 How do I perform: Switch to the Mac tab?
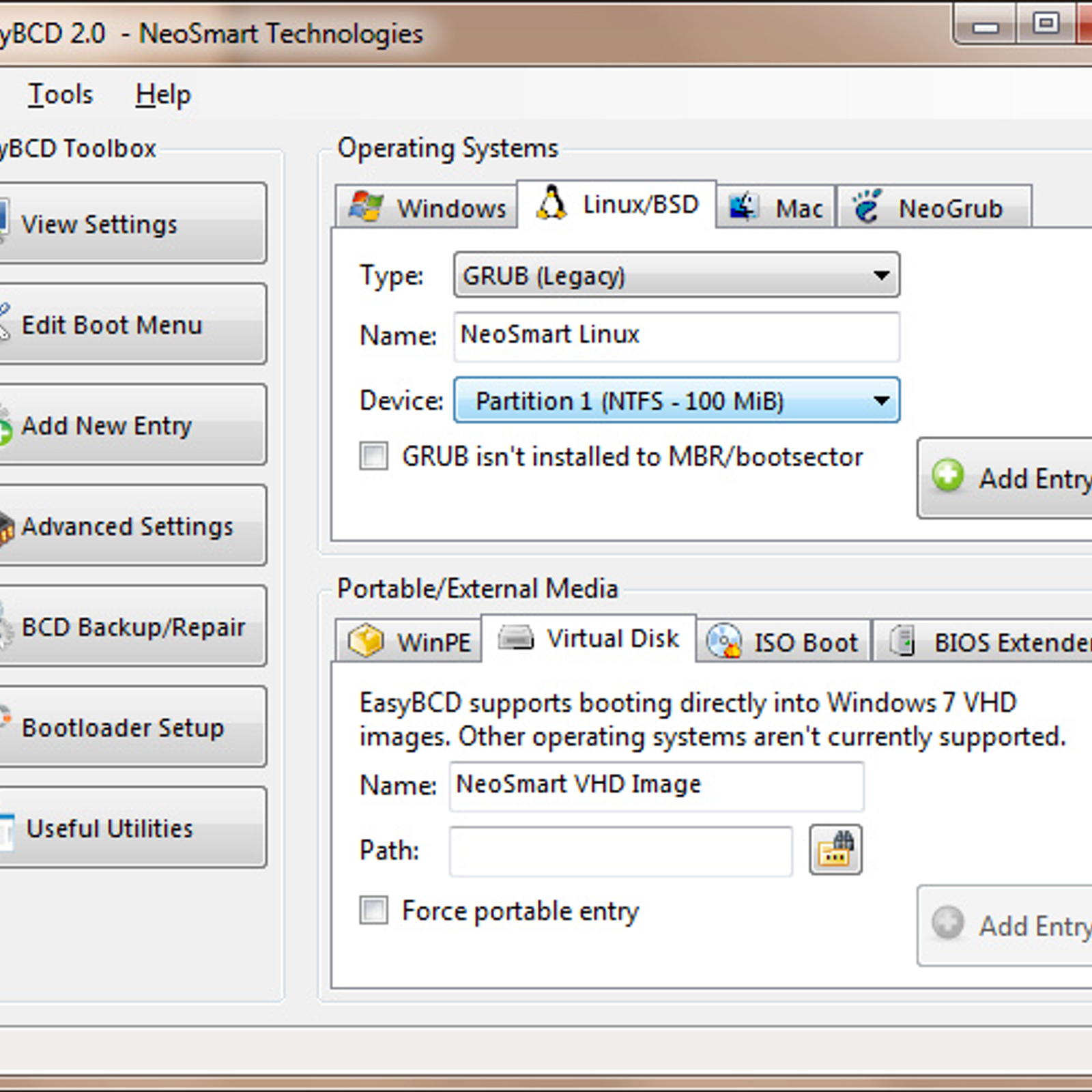(x=776, y=207)
